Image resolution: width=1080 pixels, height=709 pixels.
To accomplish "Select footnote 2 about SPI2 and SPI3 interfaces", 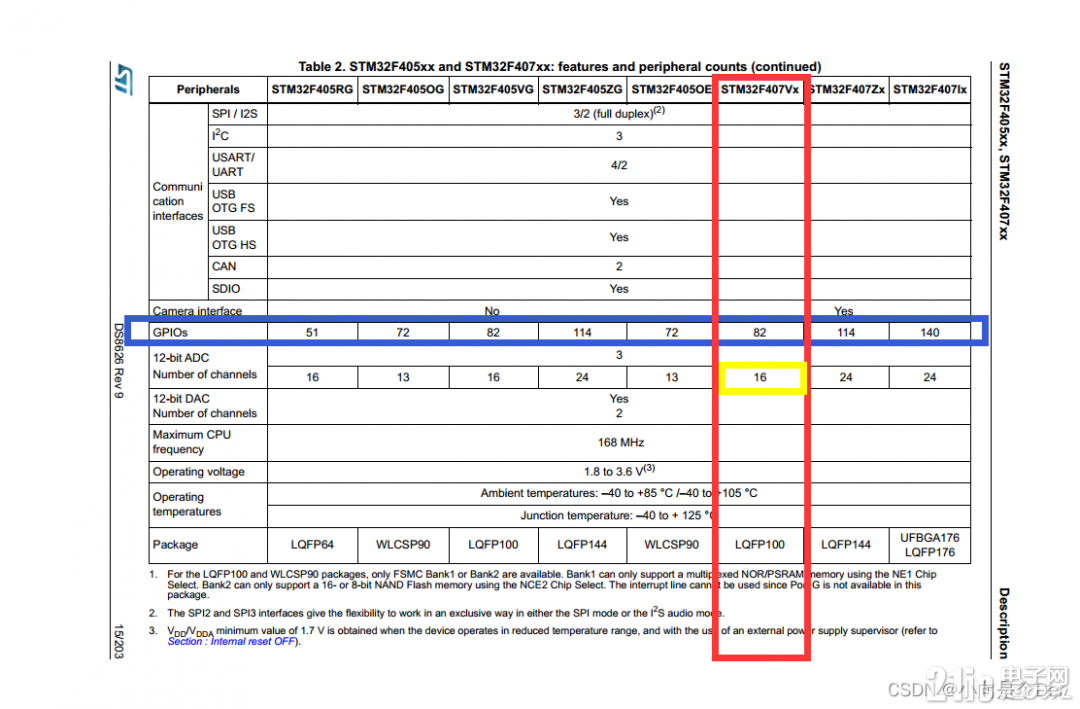I will coord(436,613).
